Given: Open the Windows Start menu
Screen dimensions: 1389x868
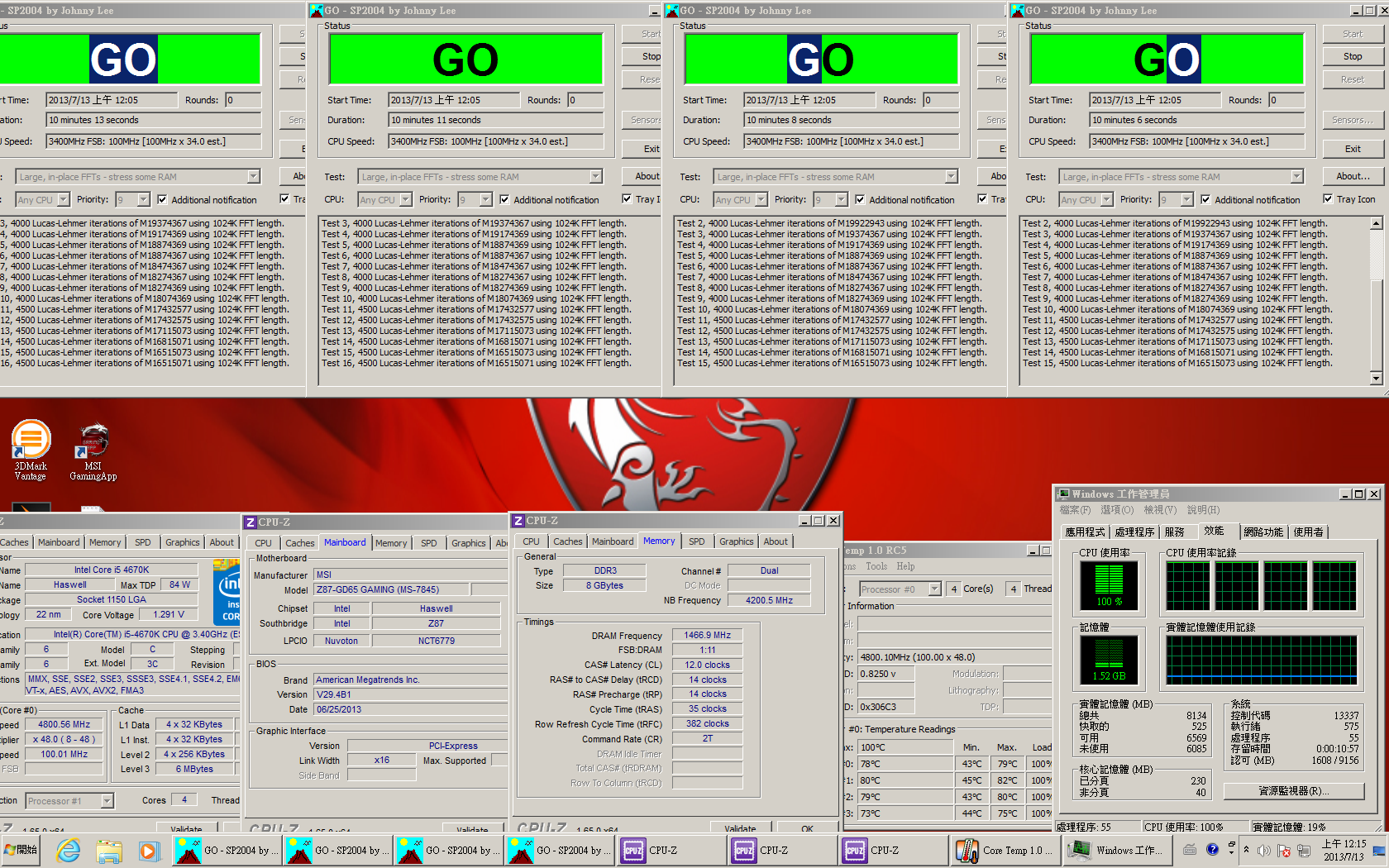Looking at the screenshot, I should coord(21,850).
